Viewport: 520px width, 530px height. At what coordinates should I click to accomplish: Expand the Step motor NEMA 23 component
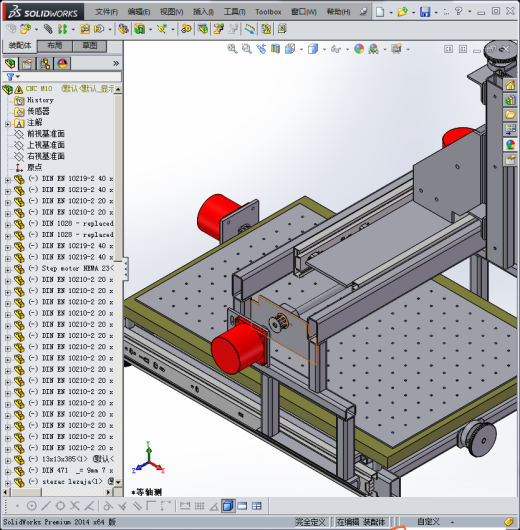point(8,269)
